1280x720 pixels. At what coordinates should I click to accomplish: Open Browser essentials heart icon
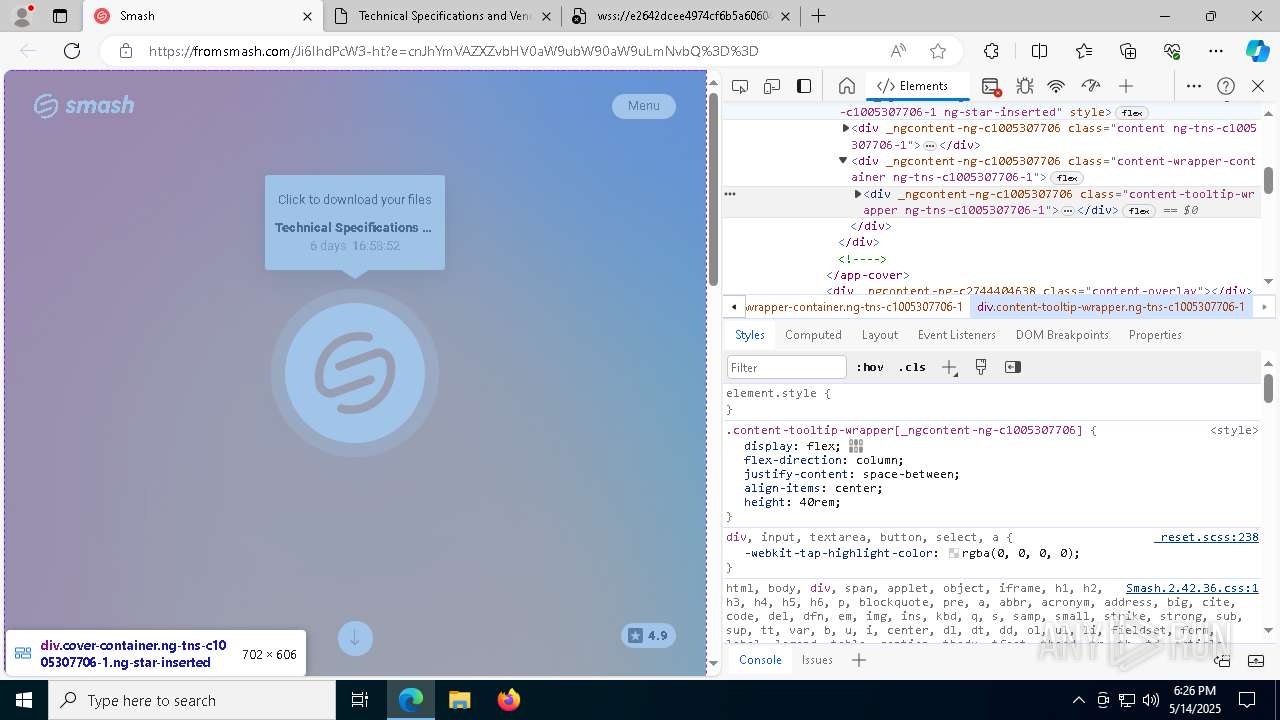coord(1172,51)
